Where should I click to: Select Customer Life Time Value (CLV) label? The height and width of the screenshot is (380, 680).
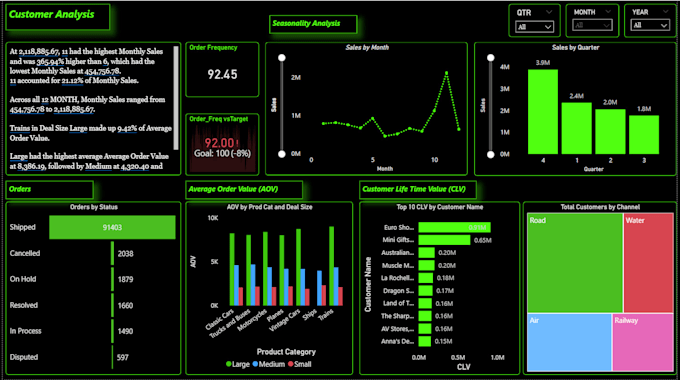(418, 190)
